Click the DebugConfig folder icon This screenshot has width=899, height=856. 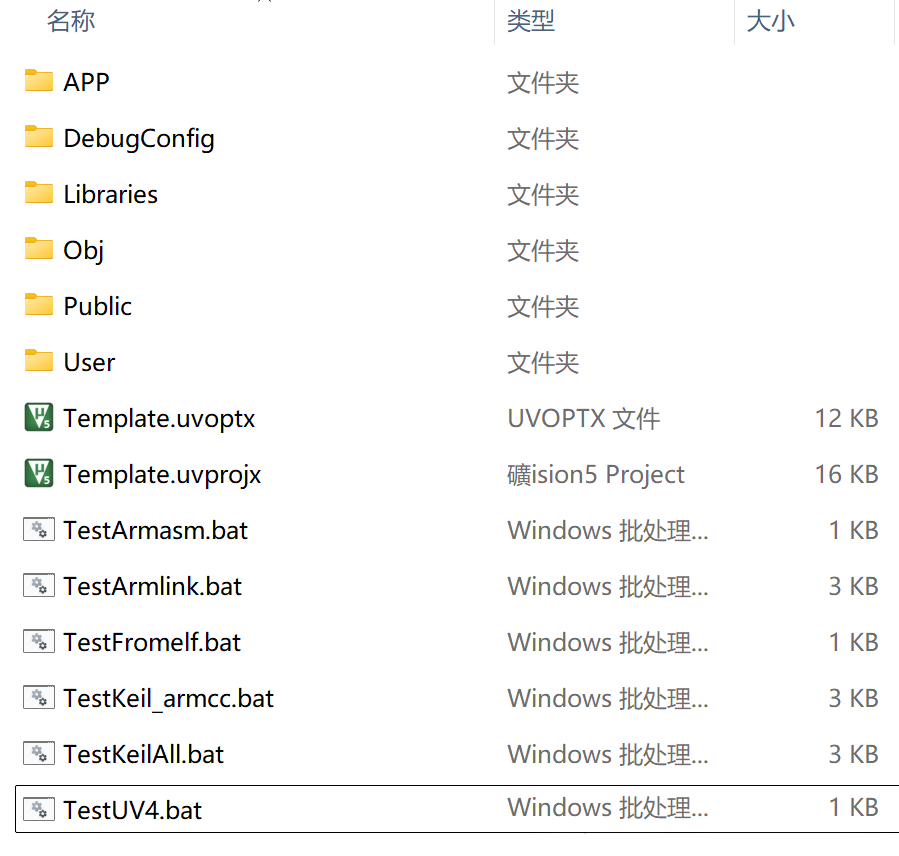(38, 137)
